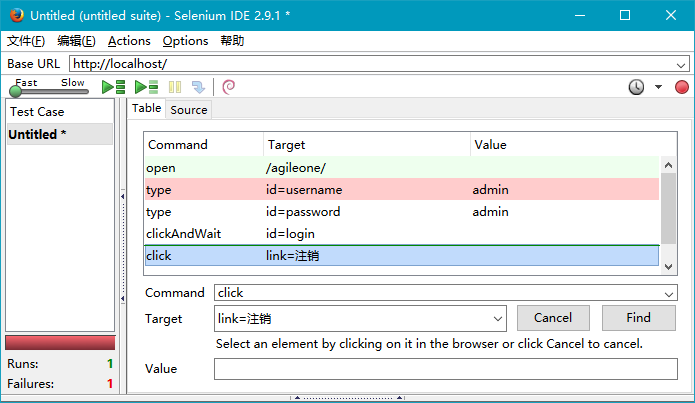Click the 'Slow' speed label

(73, 82)
